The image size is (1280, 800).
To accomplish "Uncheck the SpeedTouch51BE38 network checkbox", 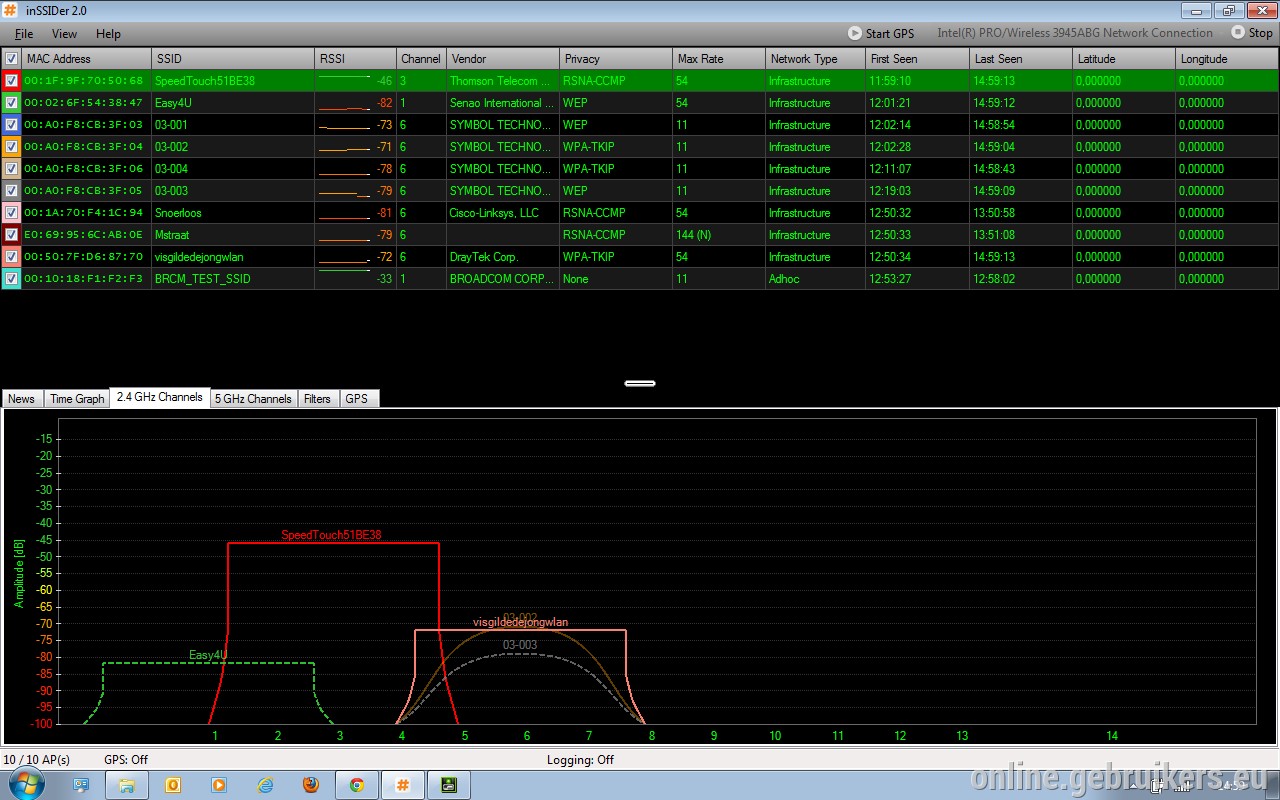I will click(x=11, y=81).
